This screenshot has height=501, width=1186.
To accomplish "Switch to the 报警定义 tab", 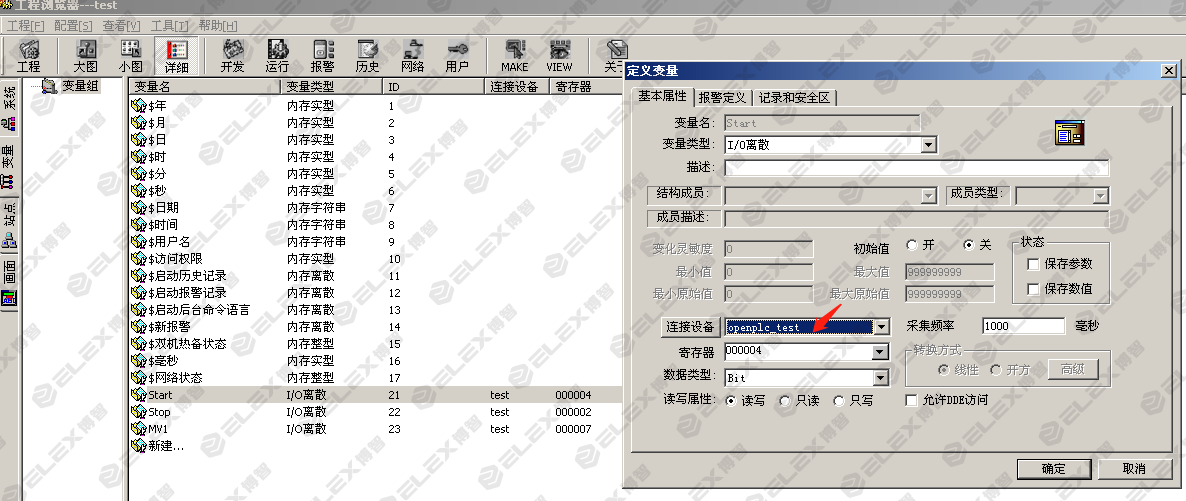I will pos(722,97).
